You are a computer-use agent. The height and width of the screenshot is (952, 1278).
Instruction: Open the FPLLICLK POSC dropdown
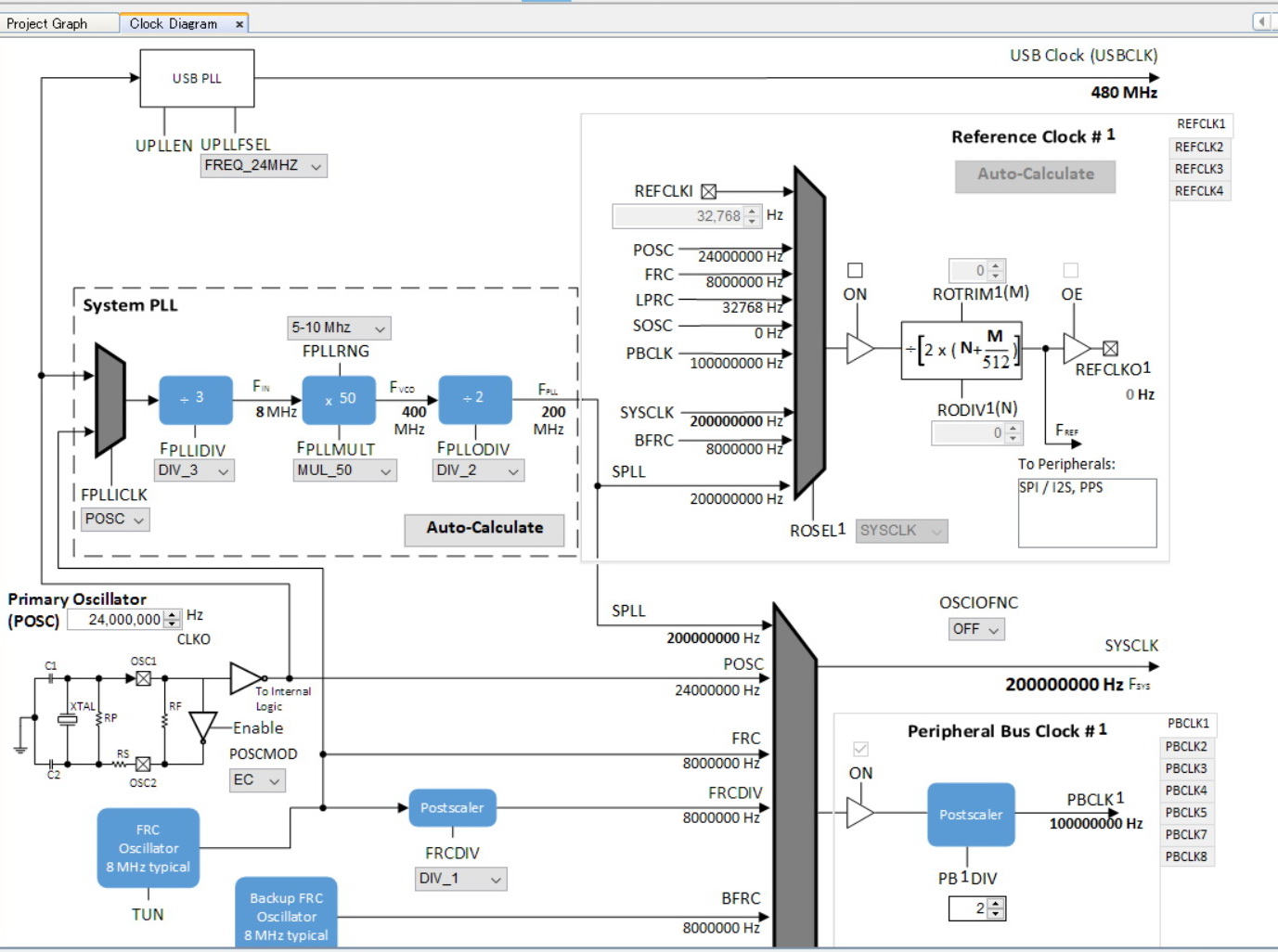[x=115, y=520]
